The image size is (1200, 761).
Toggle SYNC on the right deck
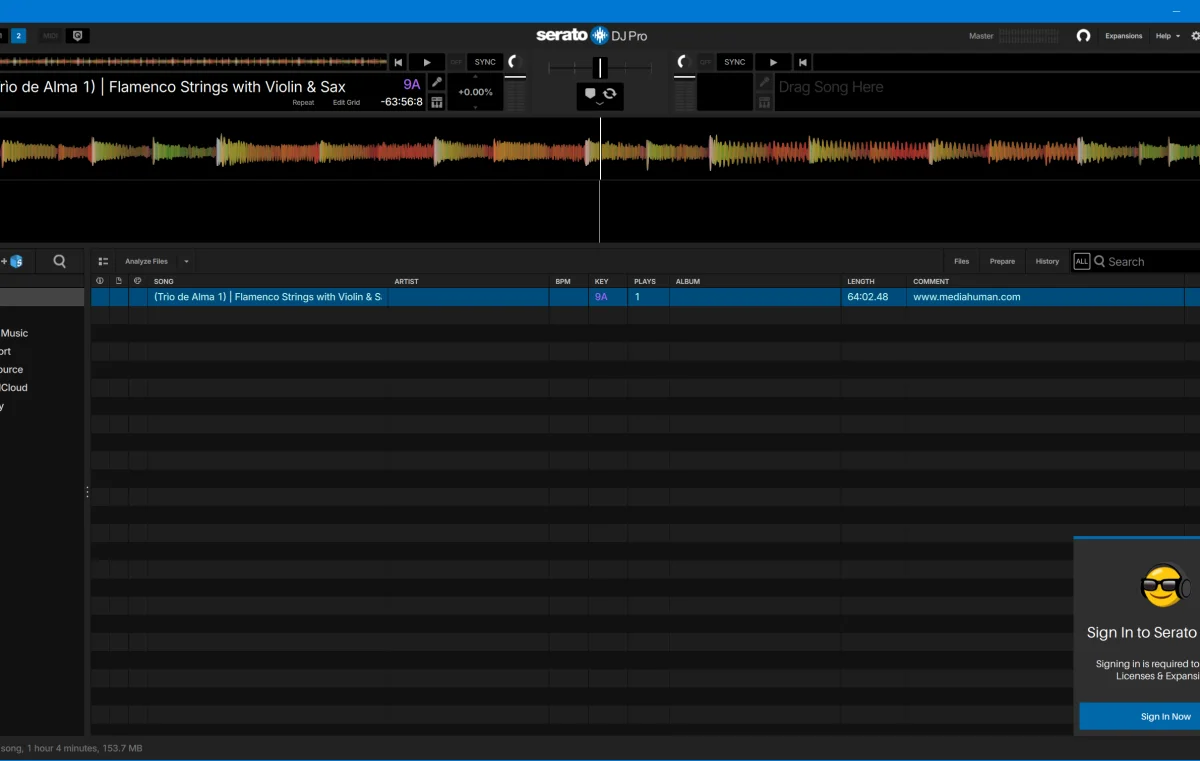pyautogui.click(x=735, y=62)
